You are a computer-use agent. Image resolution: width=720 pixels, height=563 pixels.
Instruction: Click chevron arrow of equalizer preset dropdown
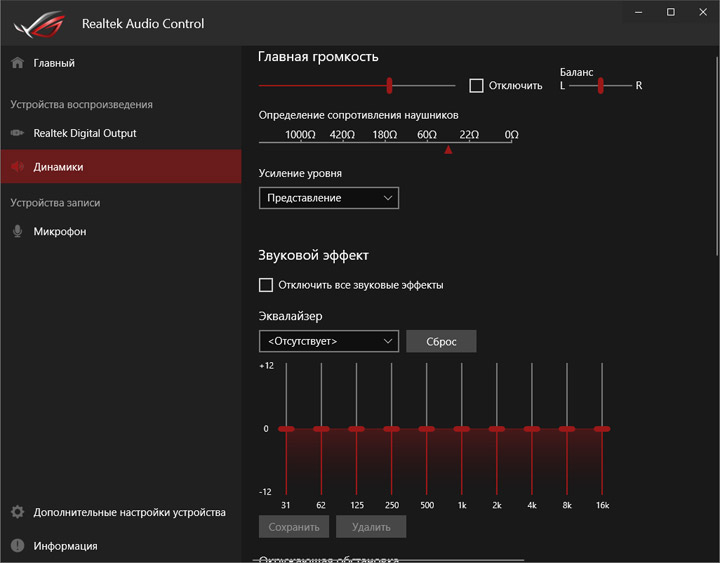click(388, 341)
